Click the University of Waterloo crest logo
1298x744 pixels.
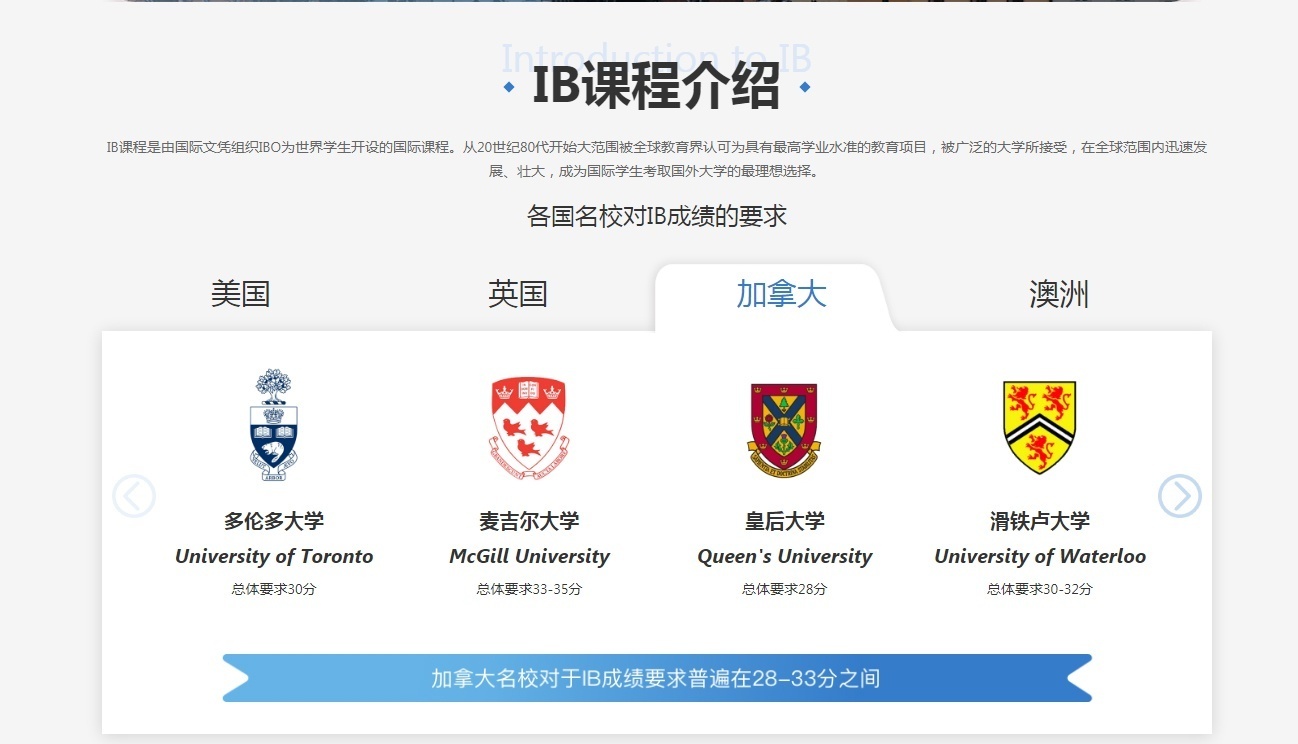pyautogui.click(x=1039, y=427)
